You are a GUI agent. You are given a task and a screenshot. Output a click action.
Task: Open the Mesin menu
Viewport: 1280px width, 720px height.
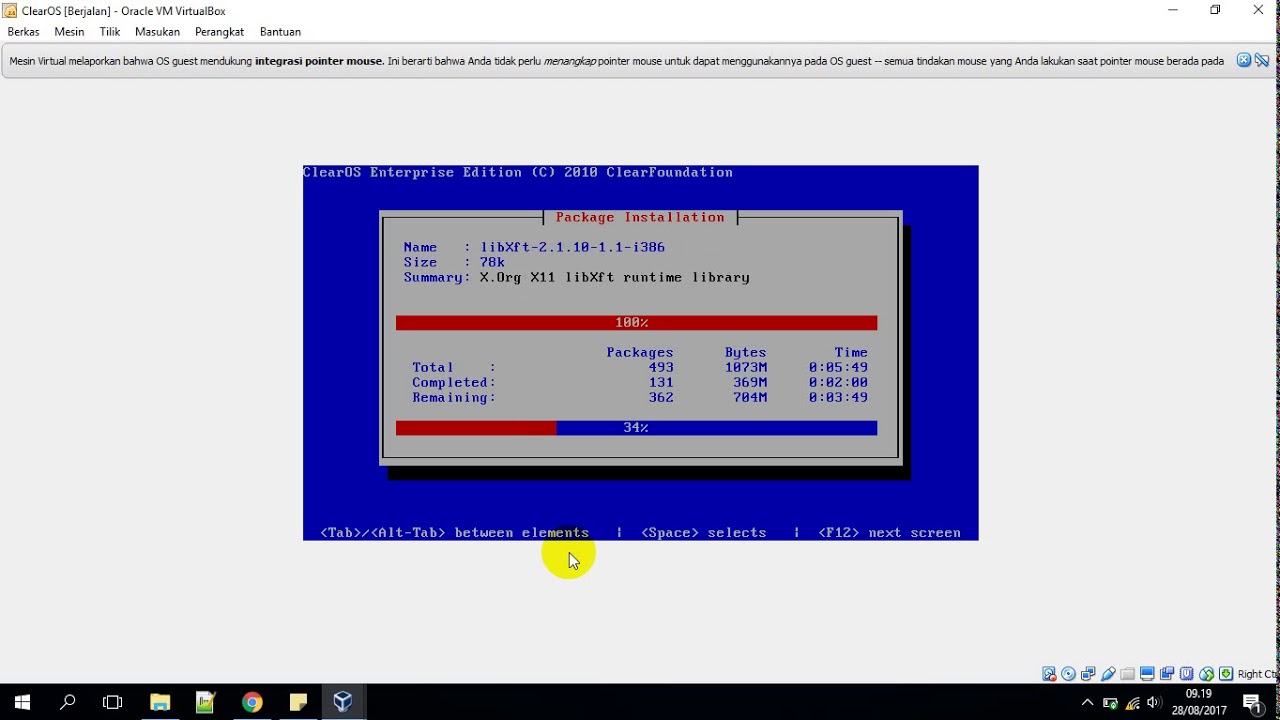coord(69,32)
